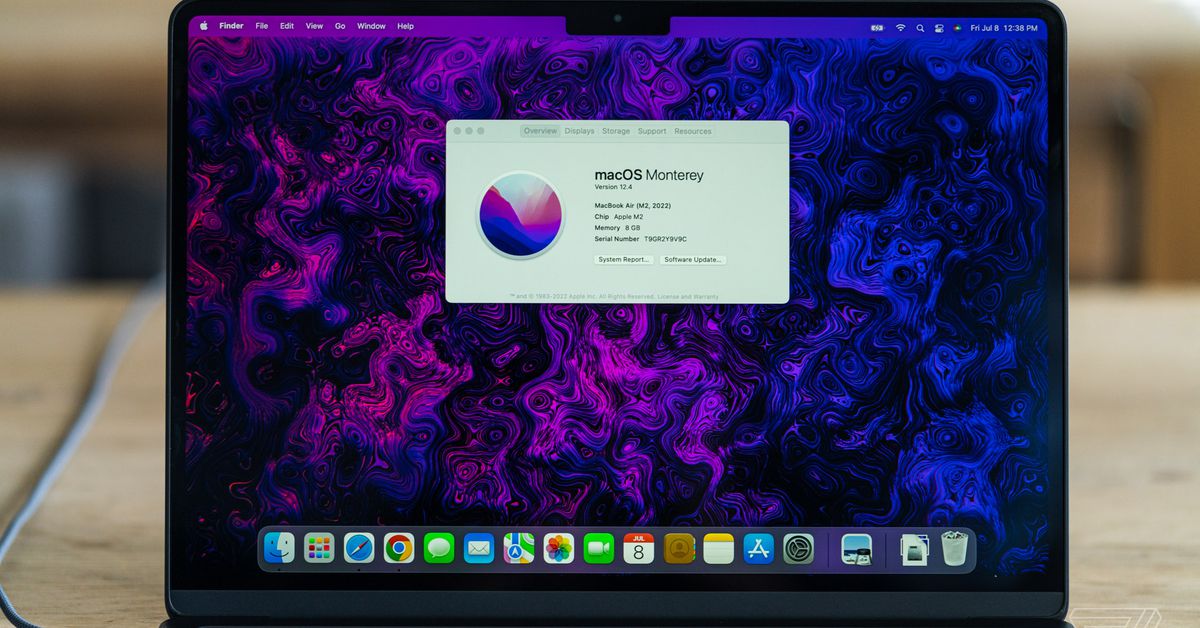The image size is (1200, 628).
Task: Launch FaceTime from the dock
Action: (599, 548)
